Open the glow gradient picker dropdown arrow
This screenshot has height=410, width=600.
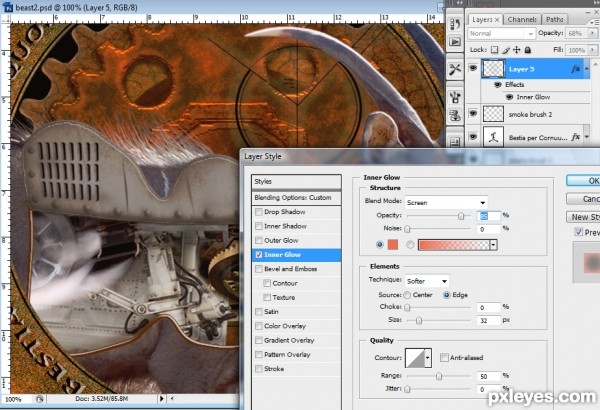493,245
